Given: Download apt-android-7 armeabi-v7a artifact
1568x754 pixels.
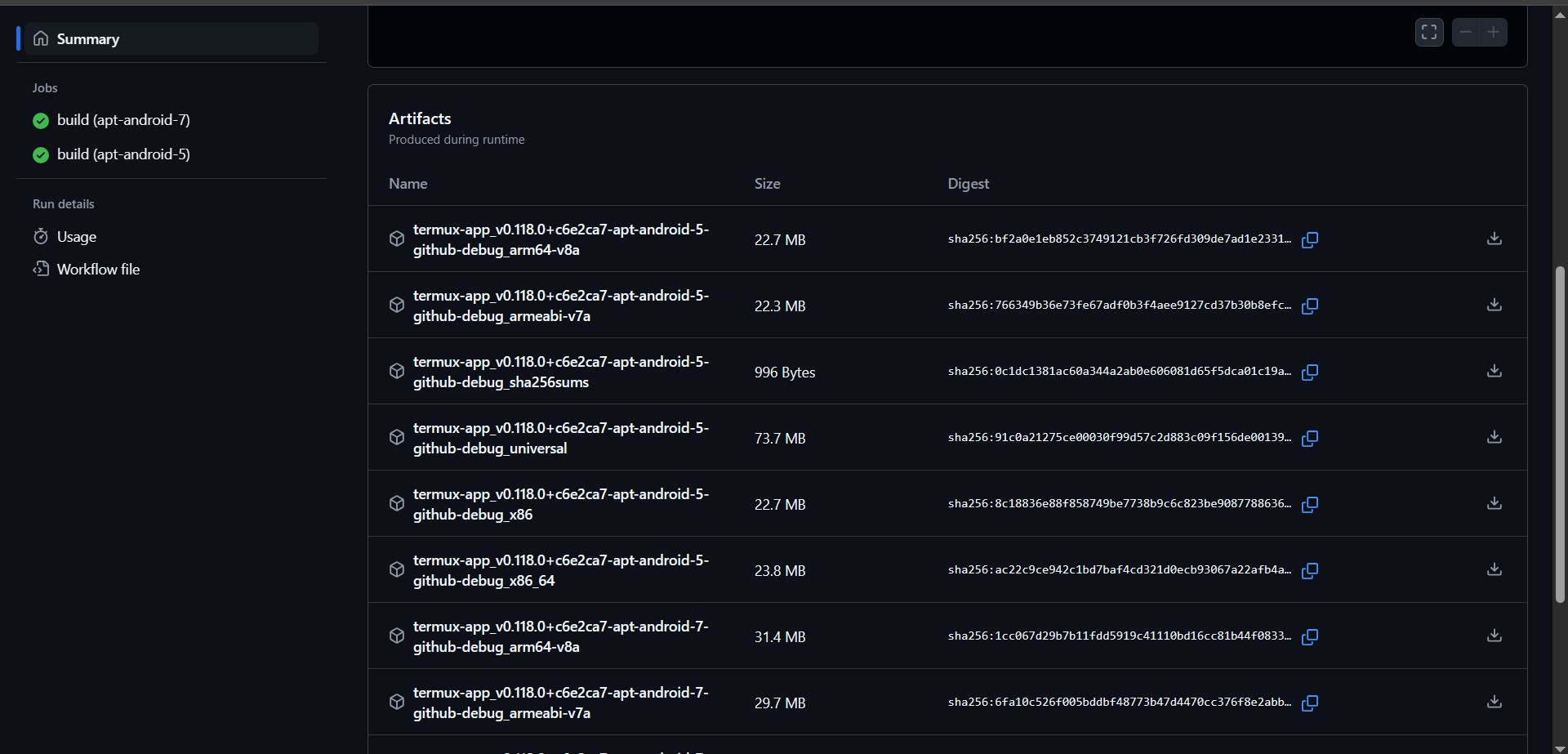Looking at the screenshot, I should coord(1494,702).
